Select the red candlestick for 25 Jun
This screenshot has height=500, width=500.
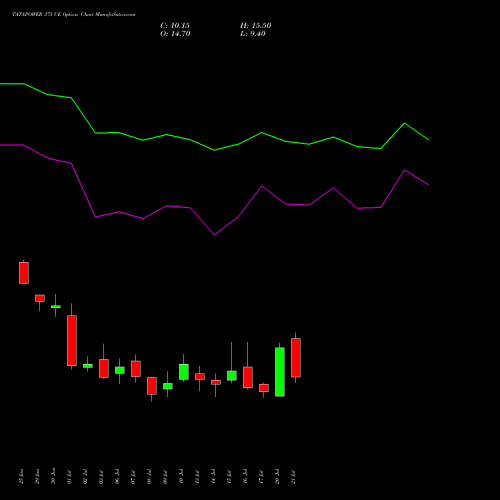coord(24,273)
